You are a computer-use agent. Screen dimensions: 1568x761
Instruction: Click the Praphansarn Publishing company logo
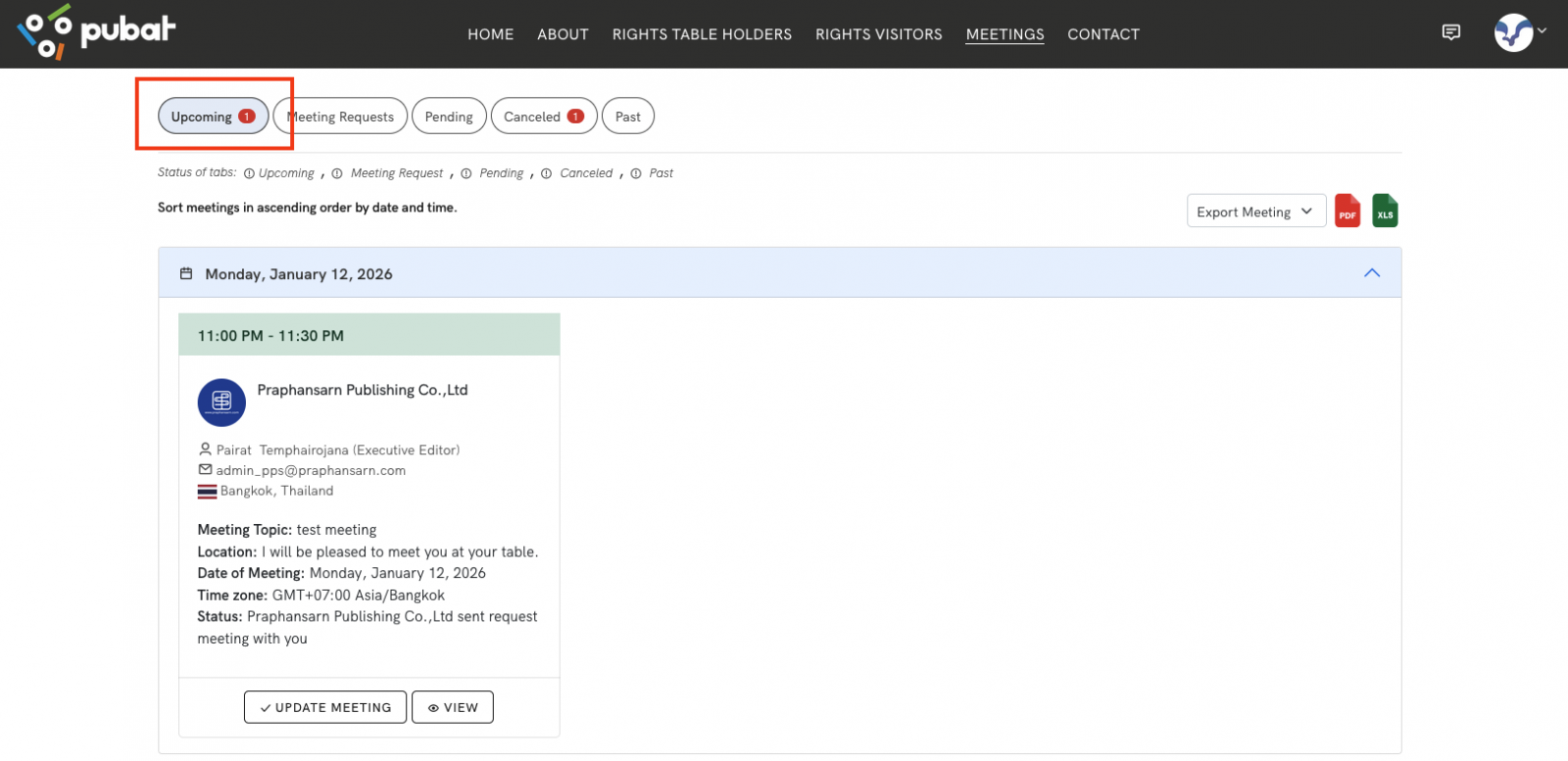[x=221, y=402]
